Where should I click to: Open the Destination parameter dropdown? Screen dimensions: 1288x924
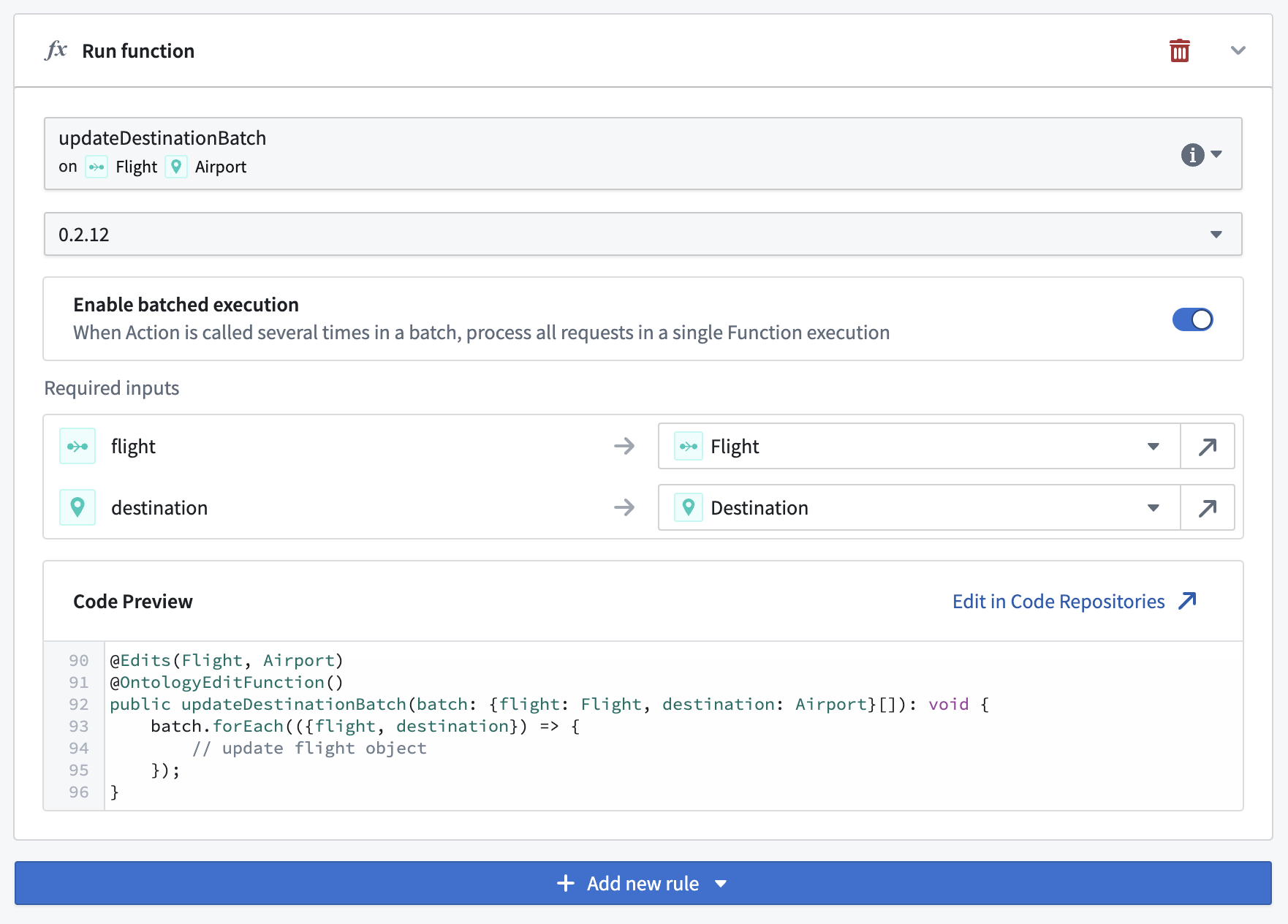pos(919,507)
